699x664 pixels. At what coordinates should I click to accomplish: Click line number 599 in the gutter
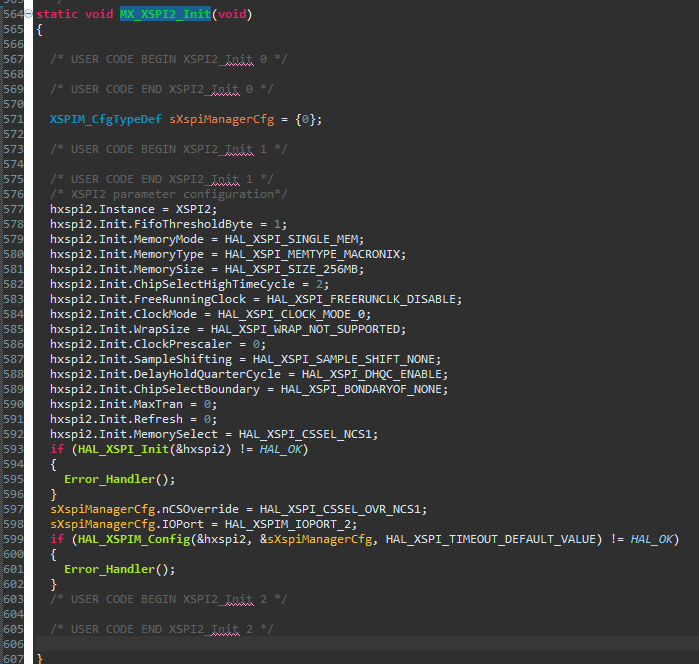tap(13, 540)
